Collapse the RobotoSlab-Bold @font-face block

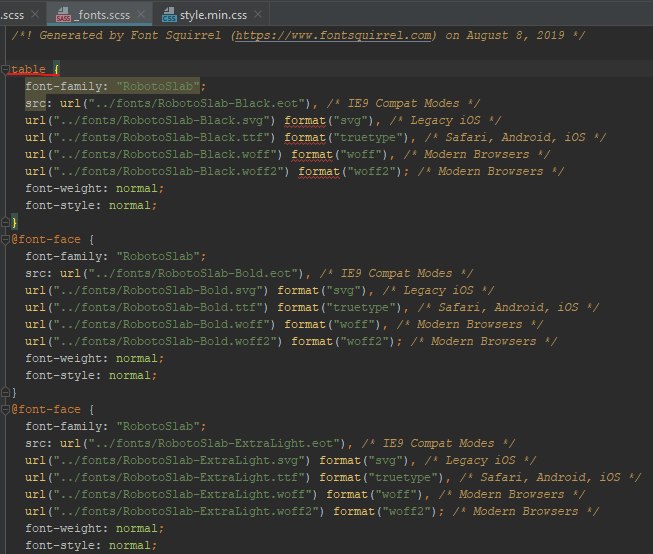[5, 240]
